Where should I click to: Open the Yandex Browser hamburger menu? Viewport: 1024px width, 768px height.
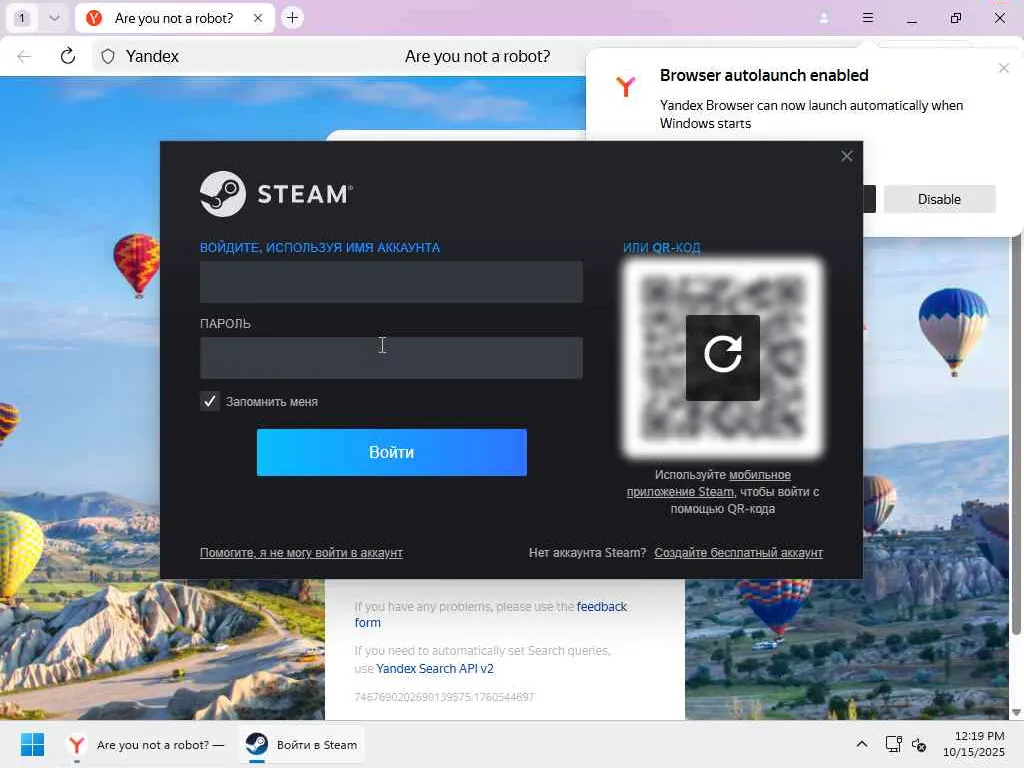[867, 18]
